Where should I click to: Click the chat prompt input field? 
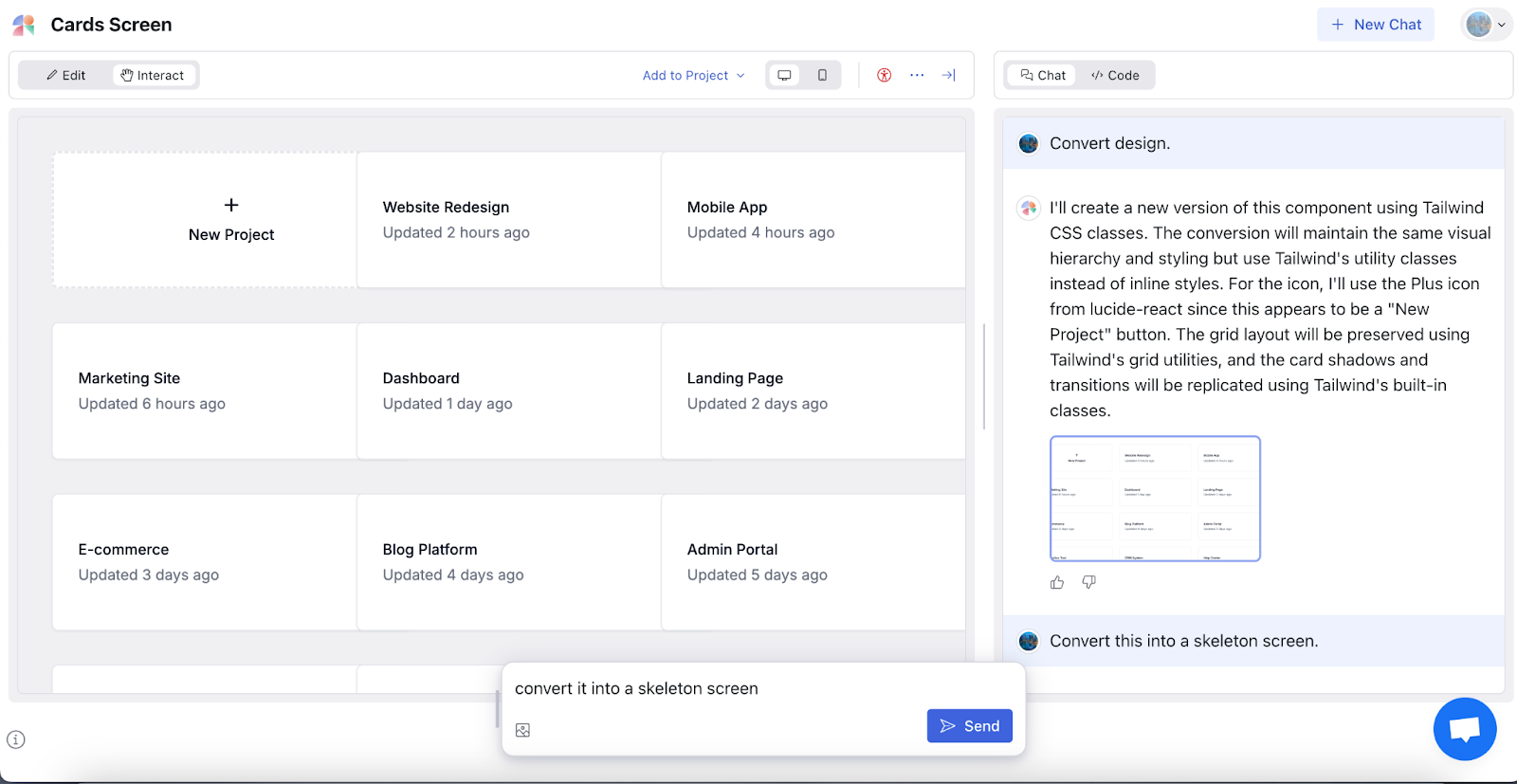[763, 689]
